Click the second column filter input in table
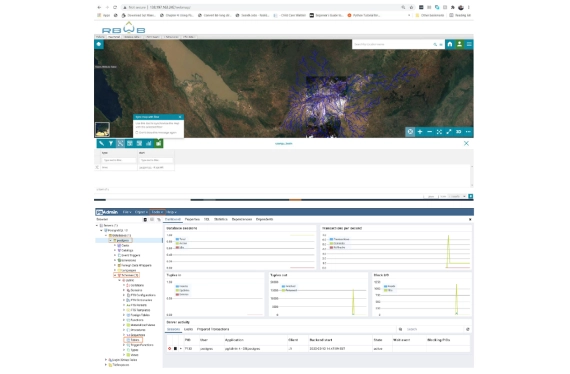Viewport: 570px width, 374px height. click(x=156, y=160)
